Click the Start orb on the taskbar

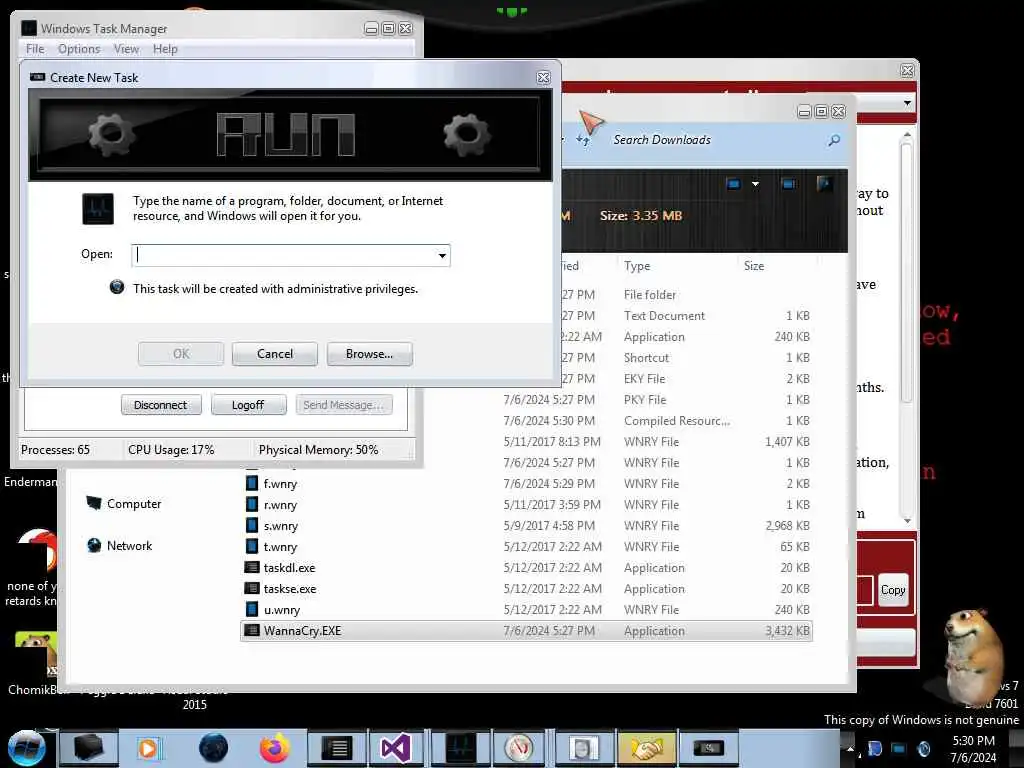[26, 748]
